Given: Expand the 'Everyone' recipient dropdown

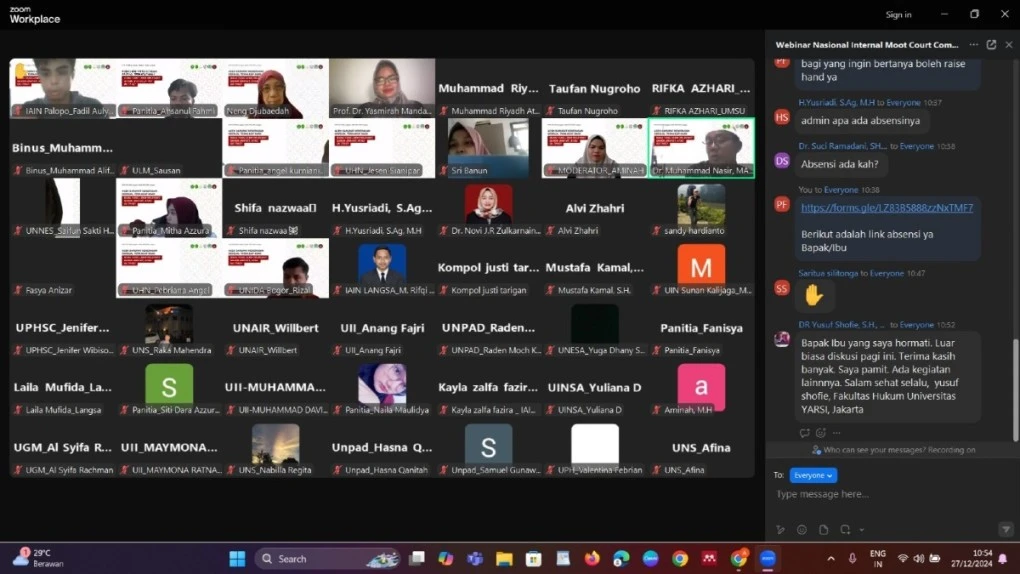Looking at the screenshot, I should (x=813, y=476).
